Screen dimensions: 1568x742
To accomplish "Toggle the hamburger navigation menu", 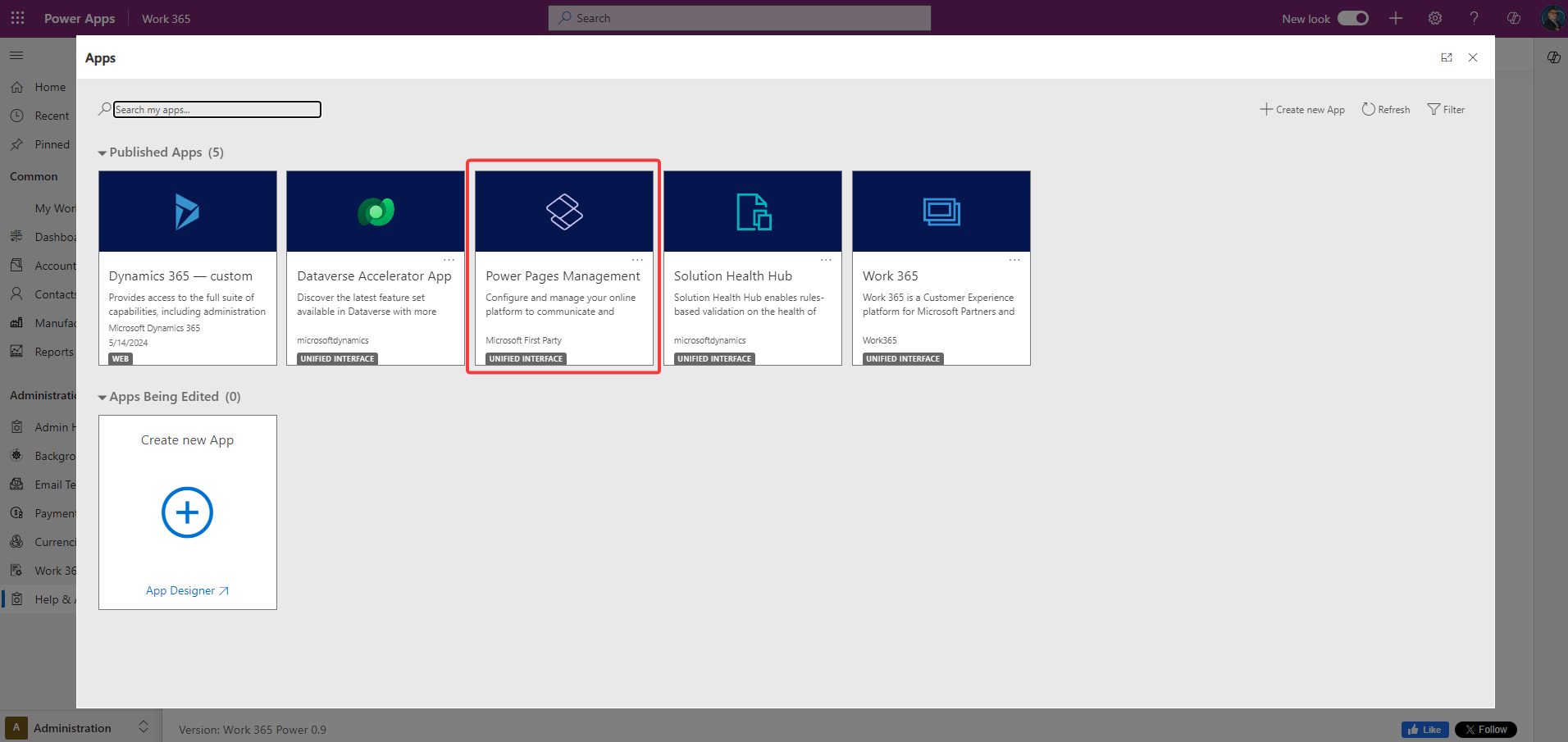I will pyautogui.click(x=16, y=55).
